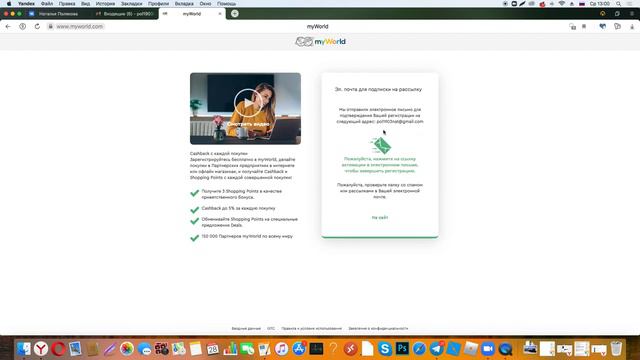The height and width of the screenshot is (360, 640).
Task: Open a new tab with plus button
Action: tap(235, 13)
